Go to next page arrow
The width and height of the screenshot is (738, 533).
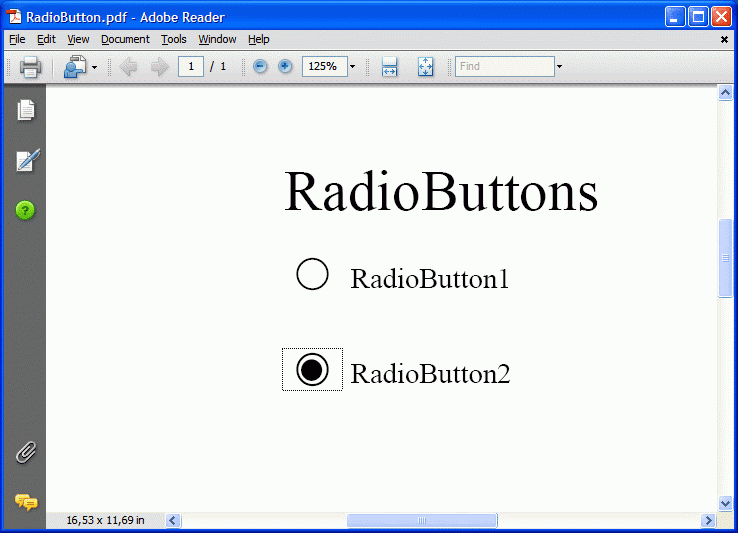tap(160, 67)
